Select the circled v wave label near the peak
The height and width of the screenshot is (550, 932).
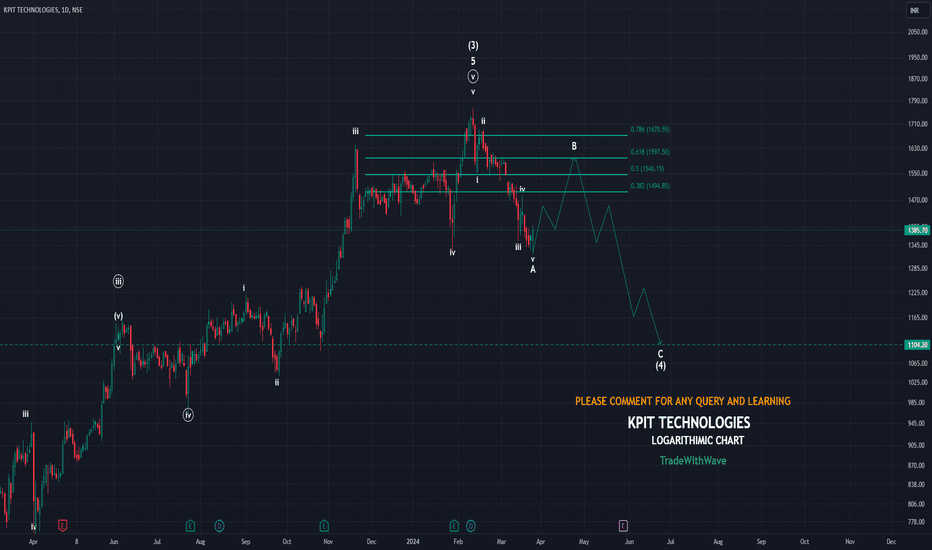click(473, 77)
